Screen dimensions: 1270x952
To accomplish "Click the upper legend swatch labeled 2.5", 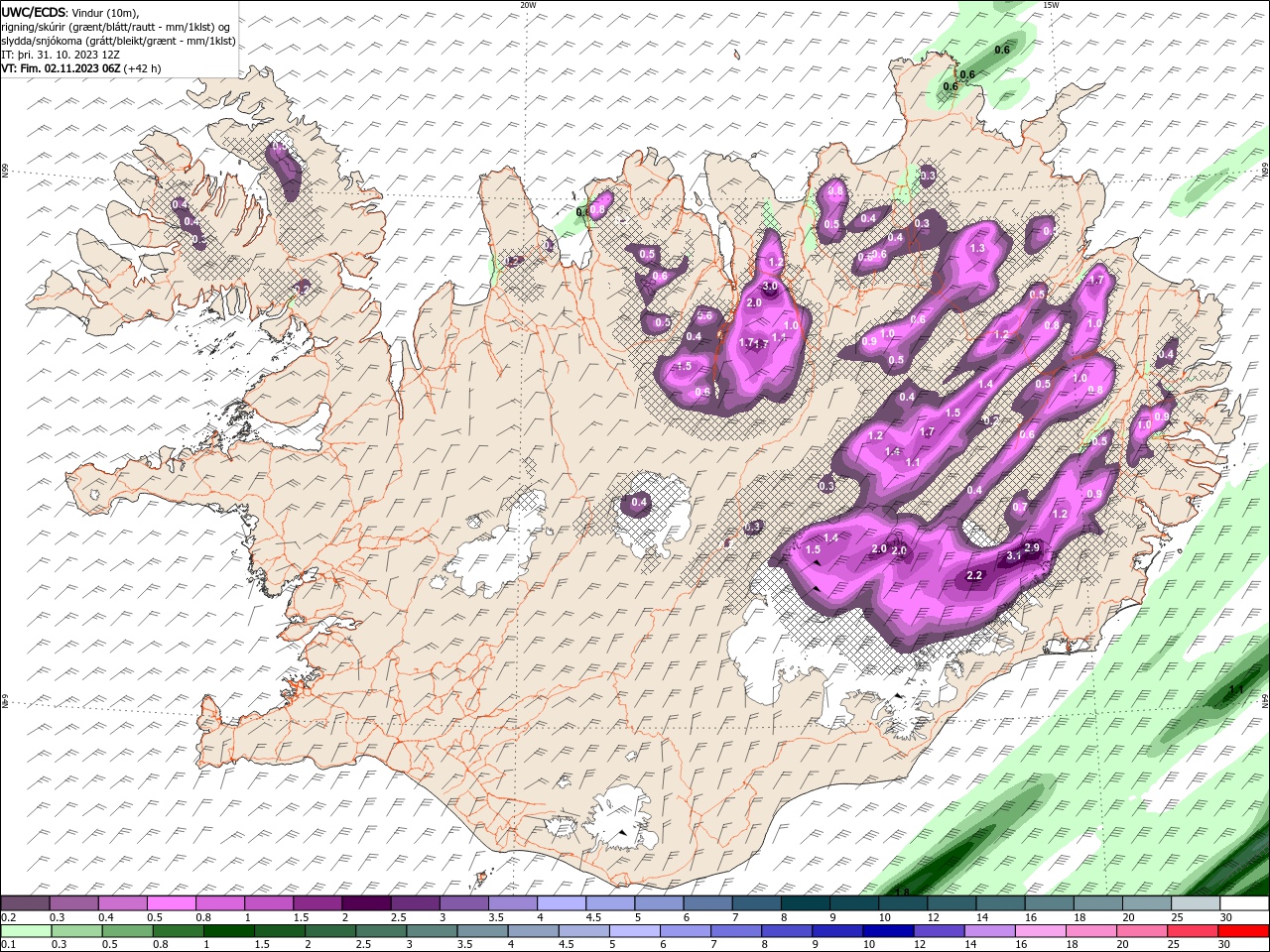I will coord(415,903).
